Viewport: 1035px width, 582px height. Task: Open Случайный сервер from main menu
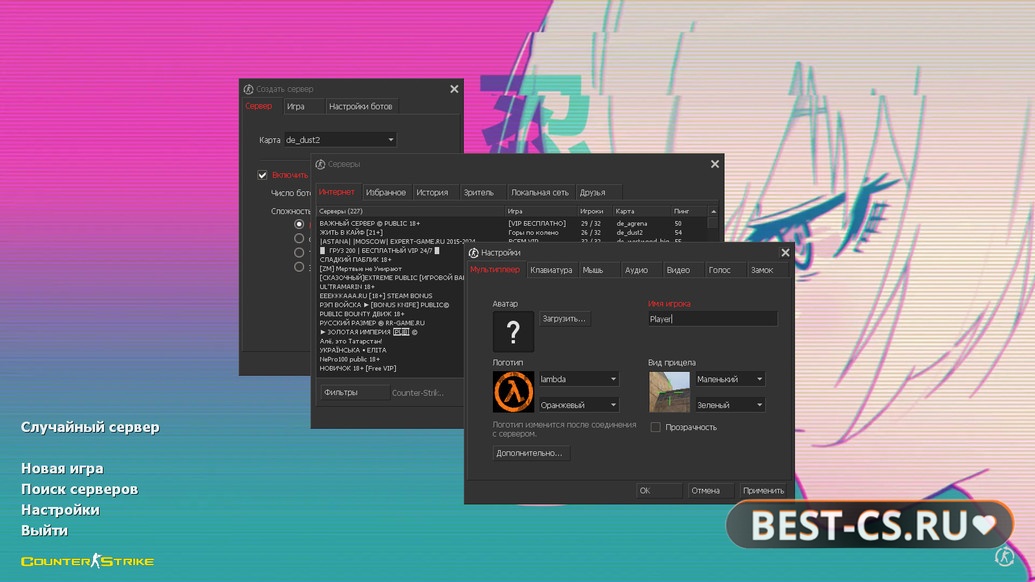coord(90,428)
